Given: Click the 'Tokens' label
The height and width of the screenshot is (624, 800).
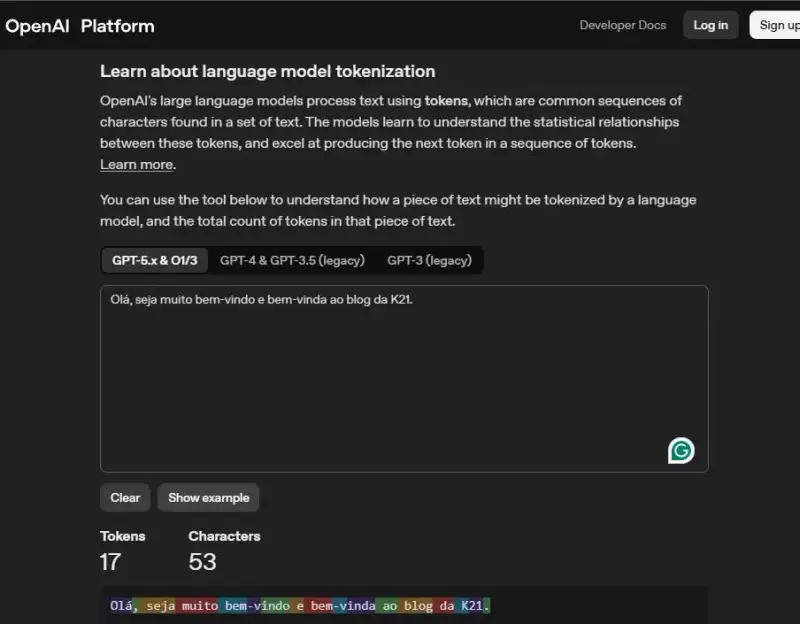Looking at the screenshot, I should (122, 536).
